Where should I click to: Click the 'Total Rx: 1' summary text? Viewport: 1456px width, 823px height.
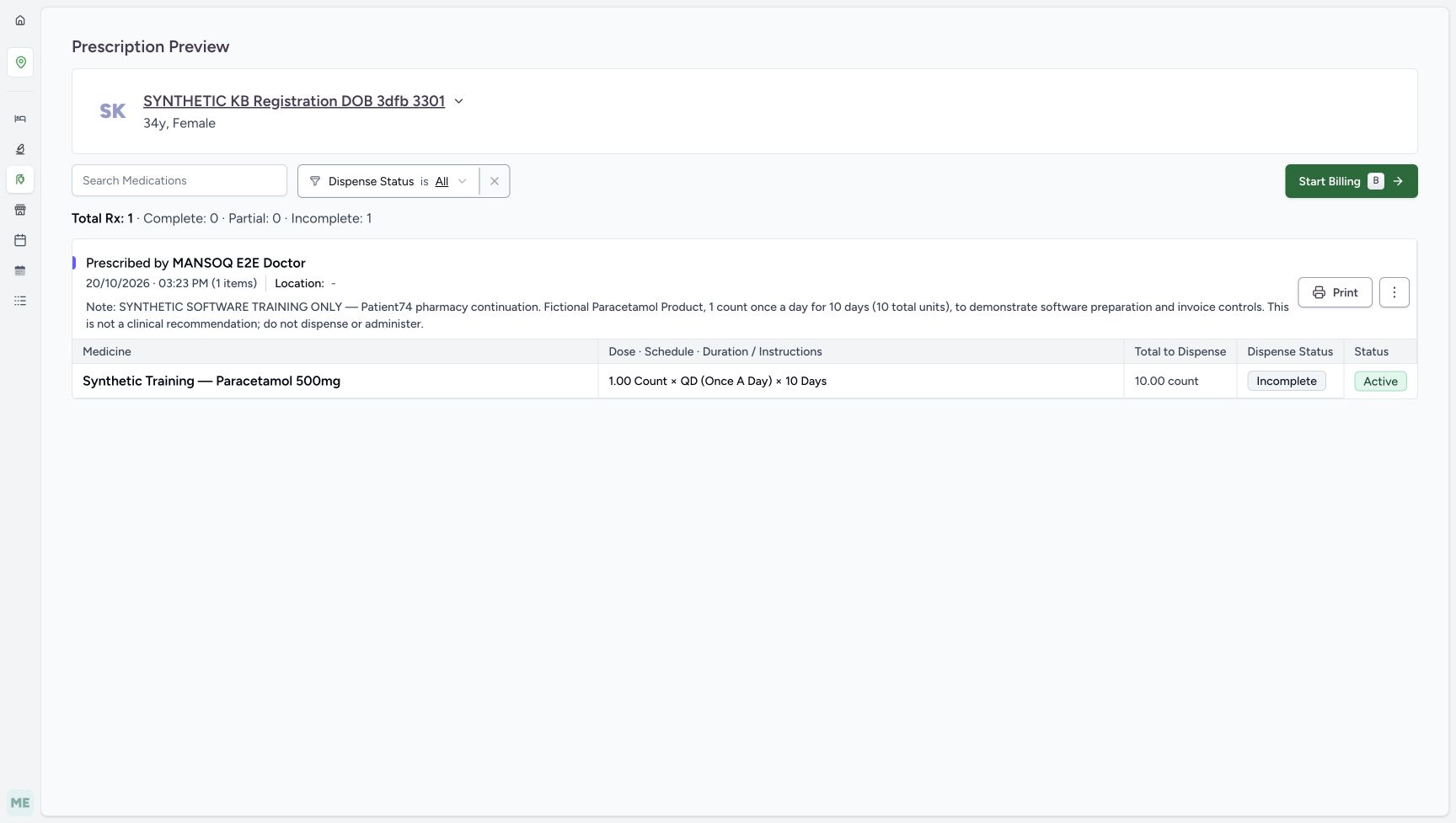tap(102, 218)
